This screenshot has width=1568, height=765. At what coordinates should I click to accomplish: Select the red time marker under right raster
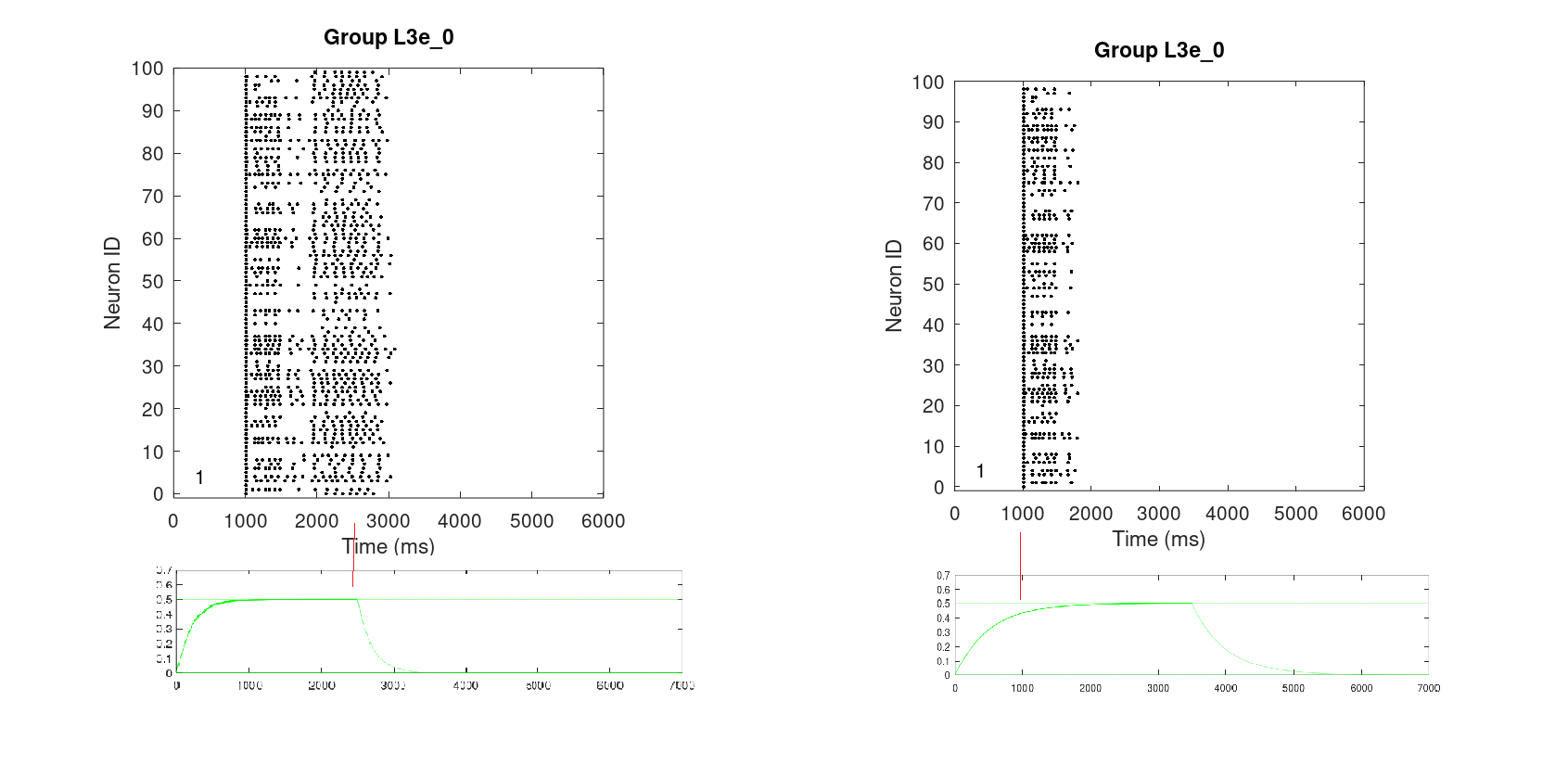[1020, 566]
